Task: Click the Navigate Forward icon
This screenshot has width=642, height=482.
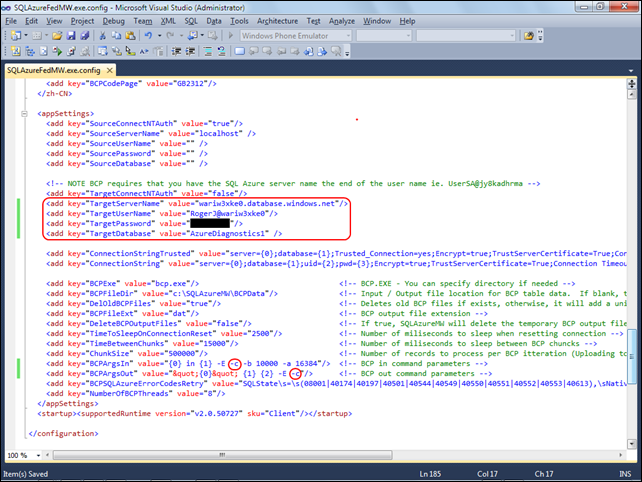Action: 212,36
